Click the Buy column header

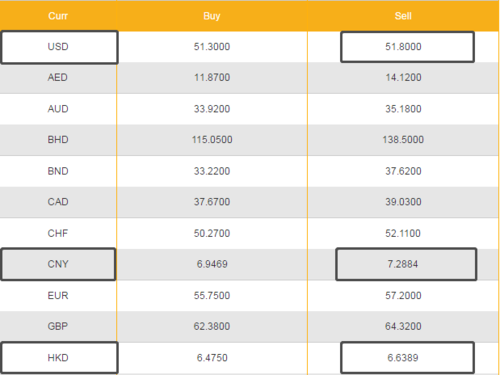coord(212,16)
